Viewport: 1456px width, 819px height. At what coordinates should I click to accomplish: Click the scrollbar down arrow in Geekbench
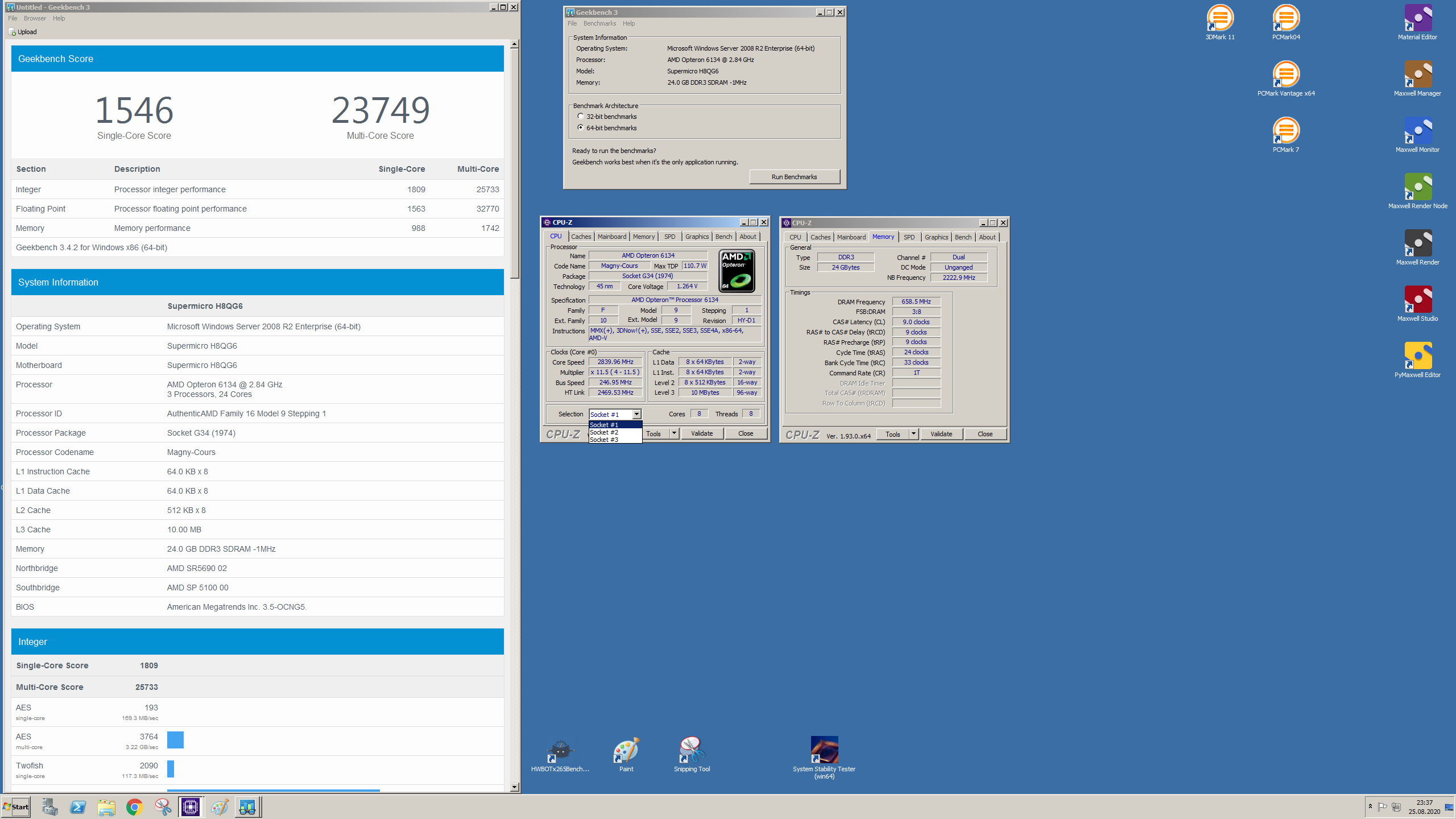pos(514,787)
